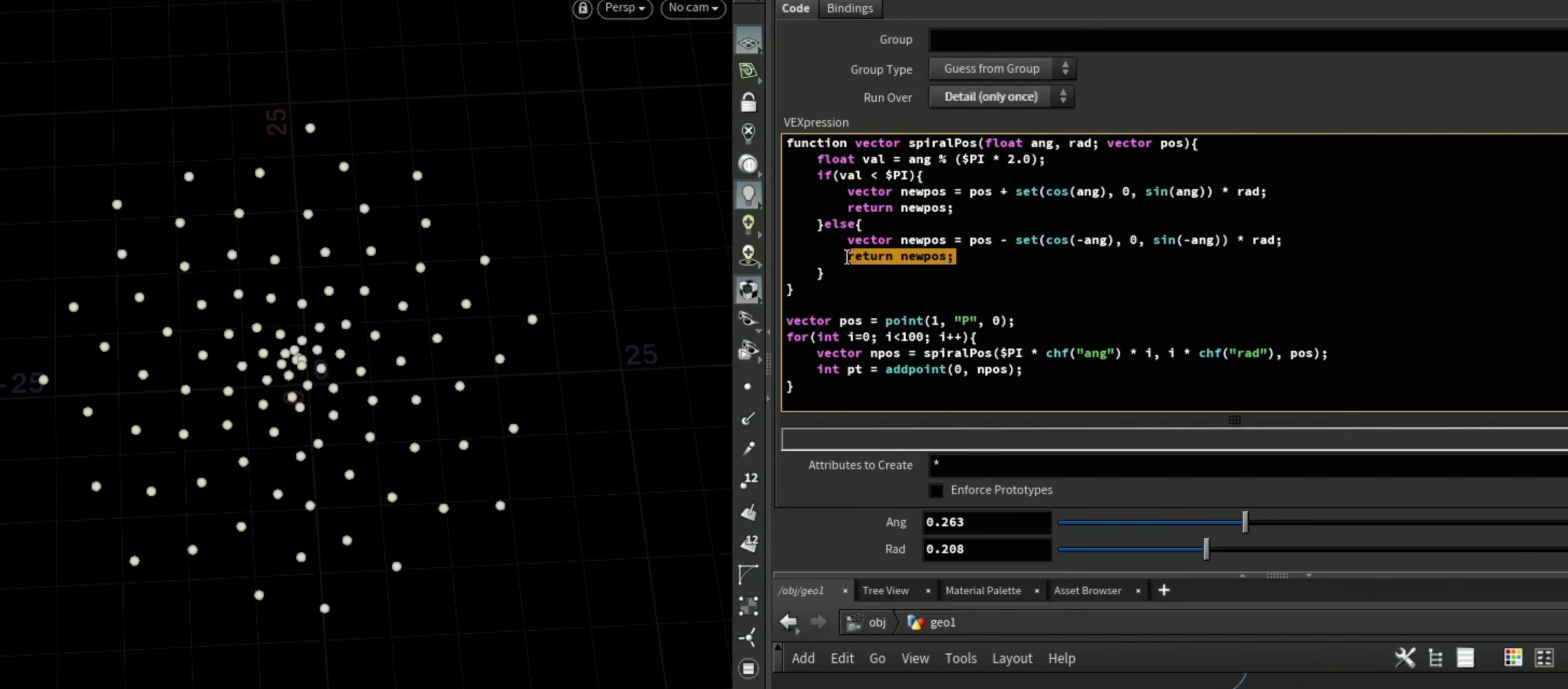
Task: Open the Persp view dropdown menu
Action: [x=625, y=8]
